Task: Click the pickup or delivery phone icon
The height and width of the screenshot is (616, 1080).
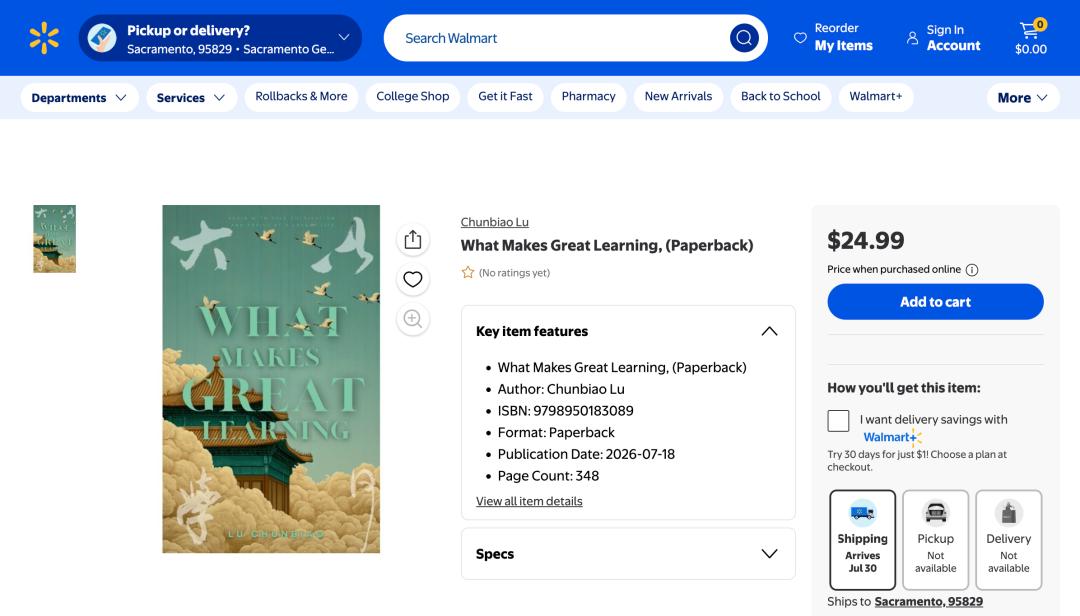Action: [x=102, y=38]
